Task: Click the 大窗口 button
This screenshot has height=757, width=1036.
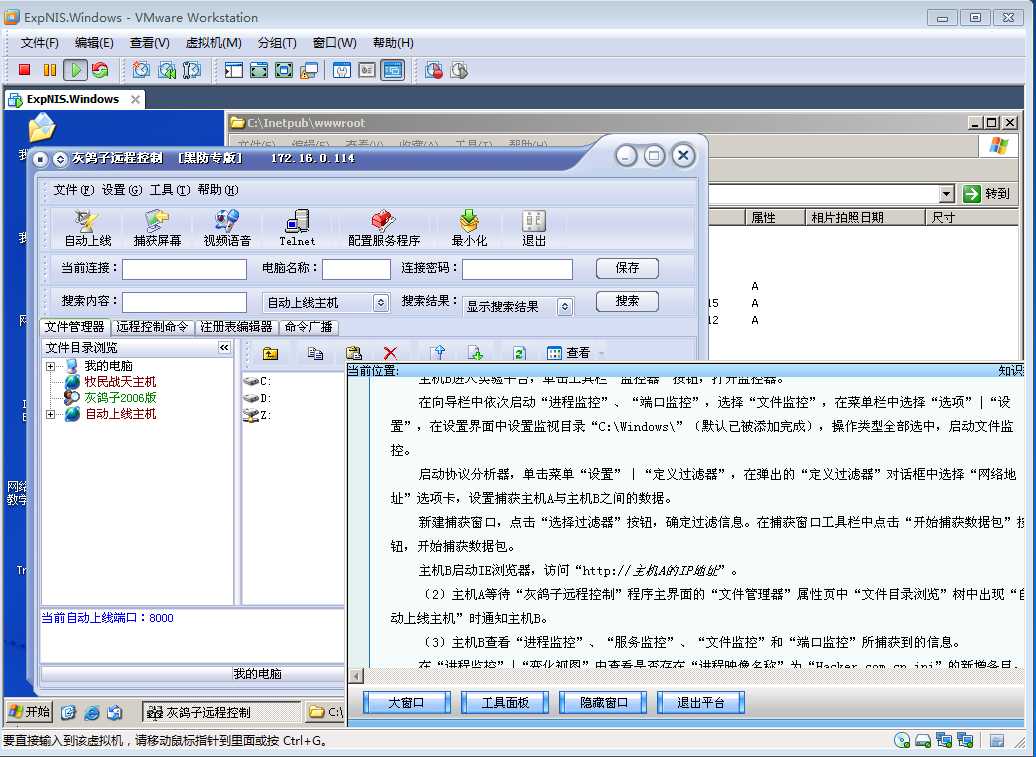Action: 406,703
